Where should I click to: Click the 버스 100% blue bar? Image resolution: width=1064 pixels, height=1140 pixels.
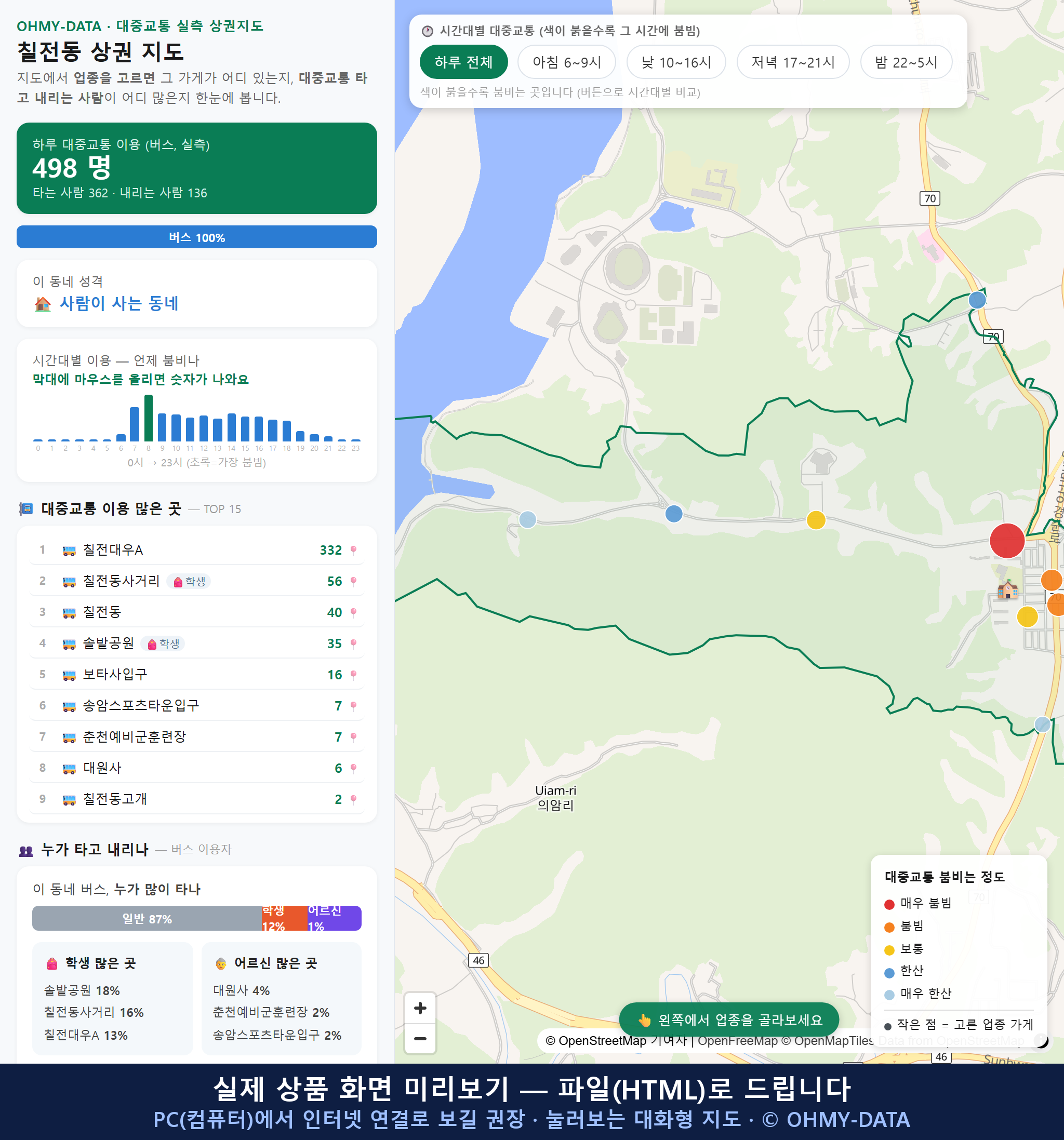[x=197, y=237]
